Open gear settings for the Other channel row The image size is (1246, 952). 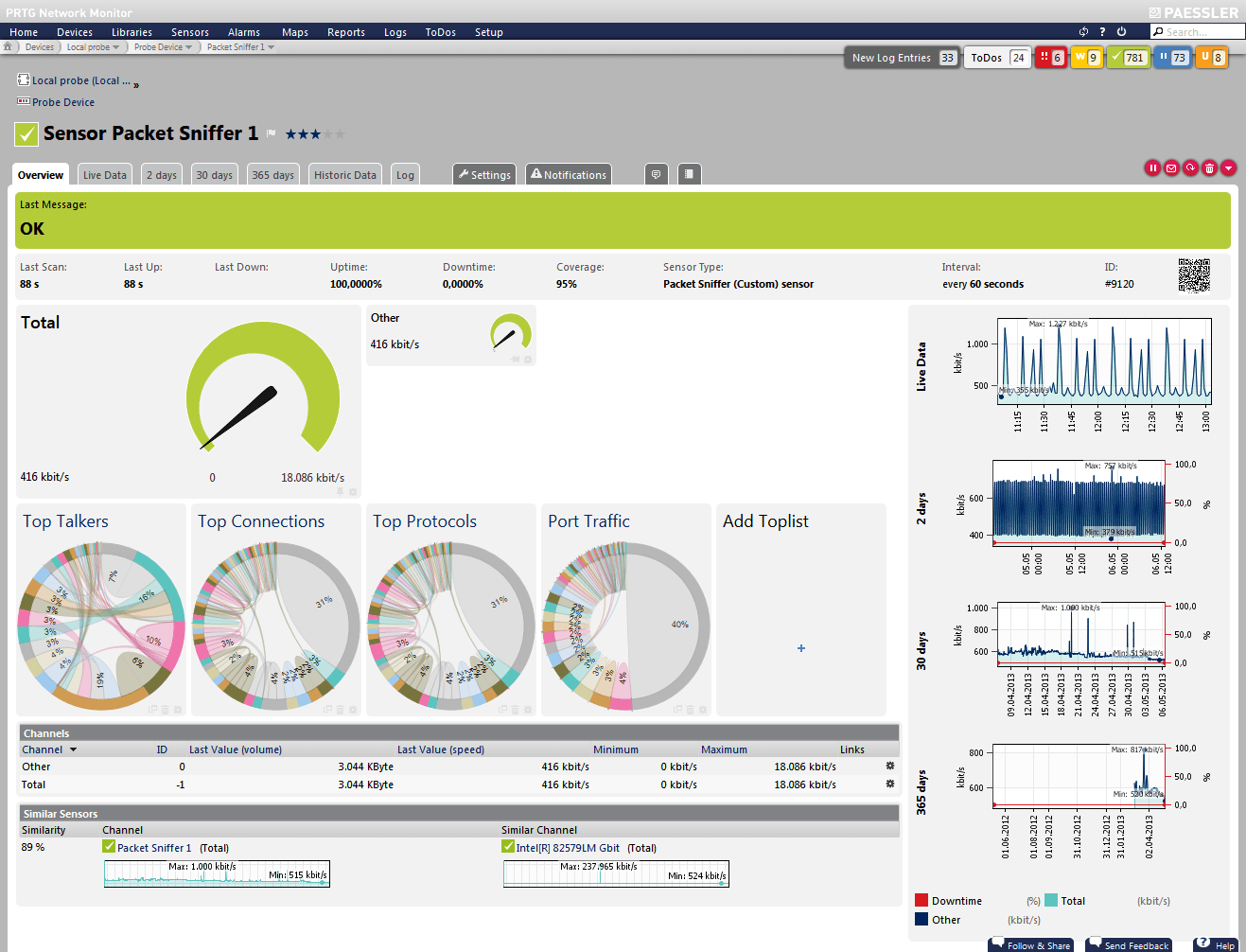click(x=889, y=766)
